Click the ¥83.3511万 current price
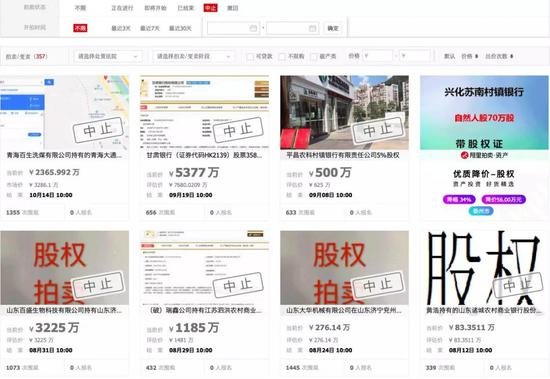This screenshot has width=550, height=379. pyautogui.click(x=472, y=327)
